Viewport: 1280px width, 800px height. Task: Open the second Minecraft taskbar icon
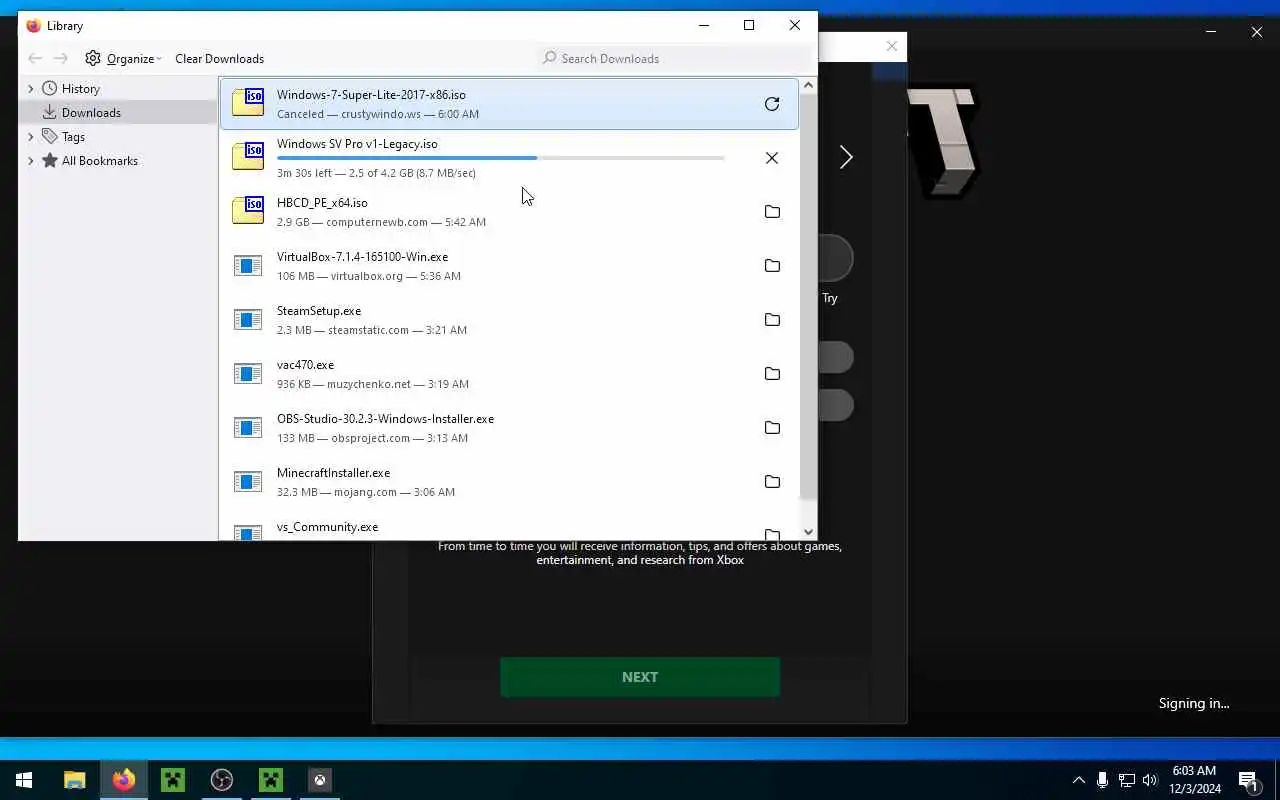pyautogui.click(x=271, y=780)
